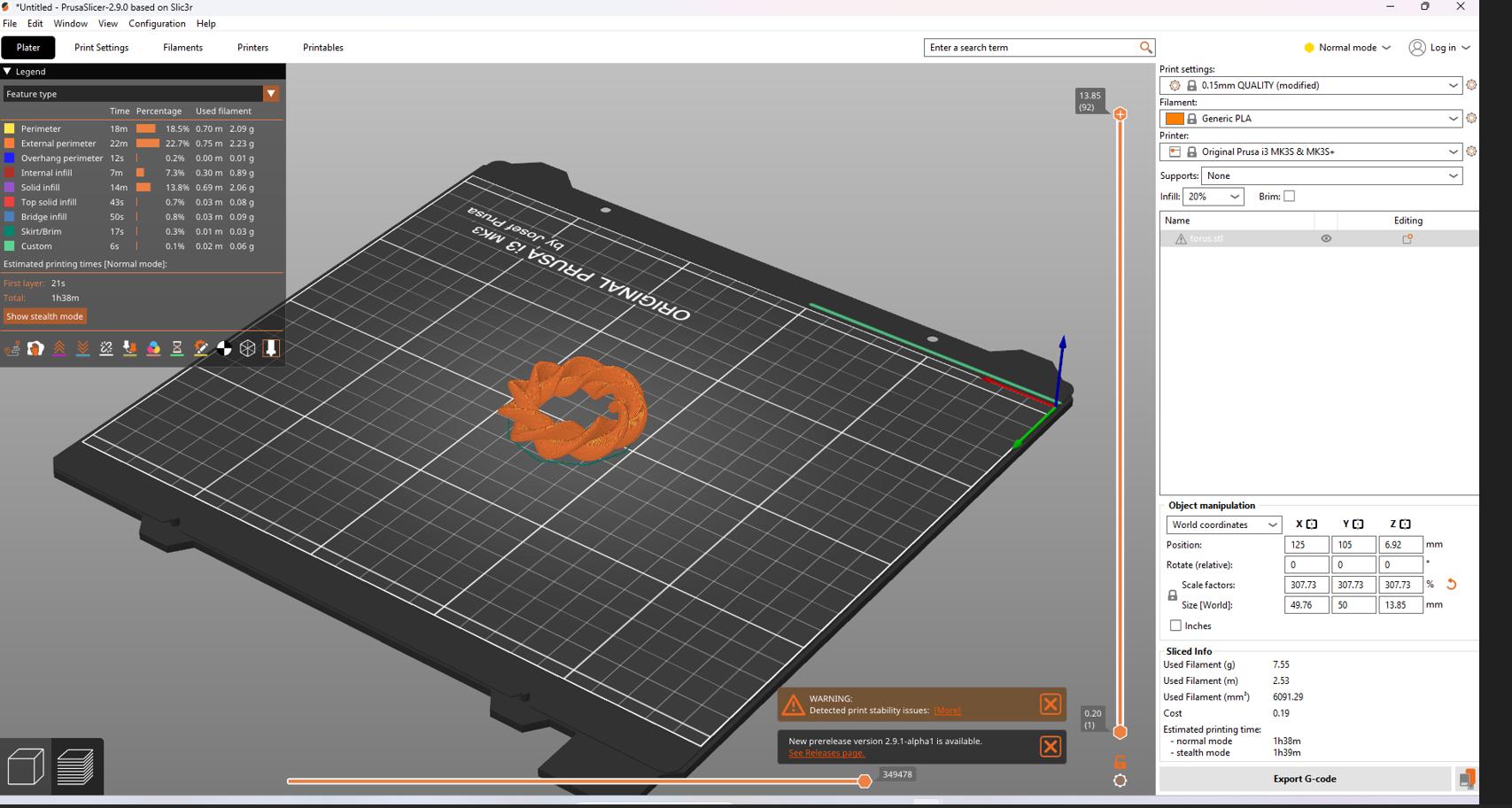
Task: Open the World coordinates dropdown
Action: click(x=1223, y=524)
